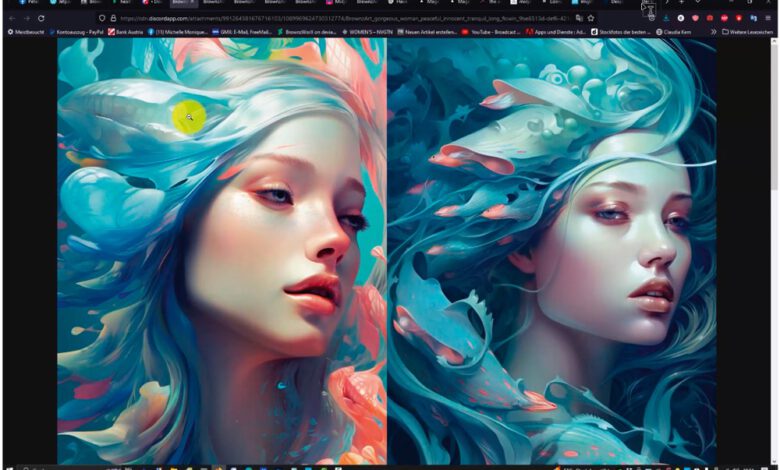
Task: Open the Kontoauszug - PayPal bookmark
Action: [x=77, y=32]
